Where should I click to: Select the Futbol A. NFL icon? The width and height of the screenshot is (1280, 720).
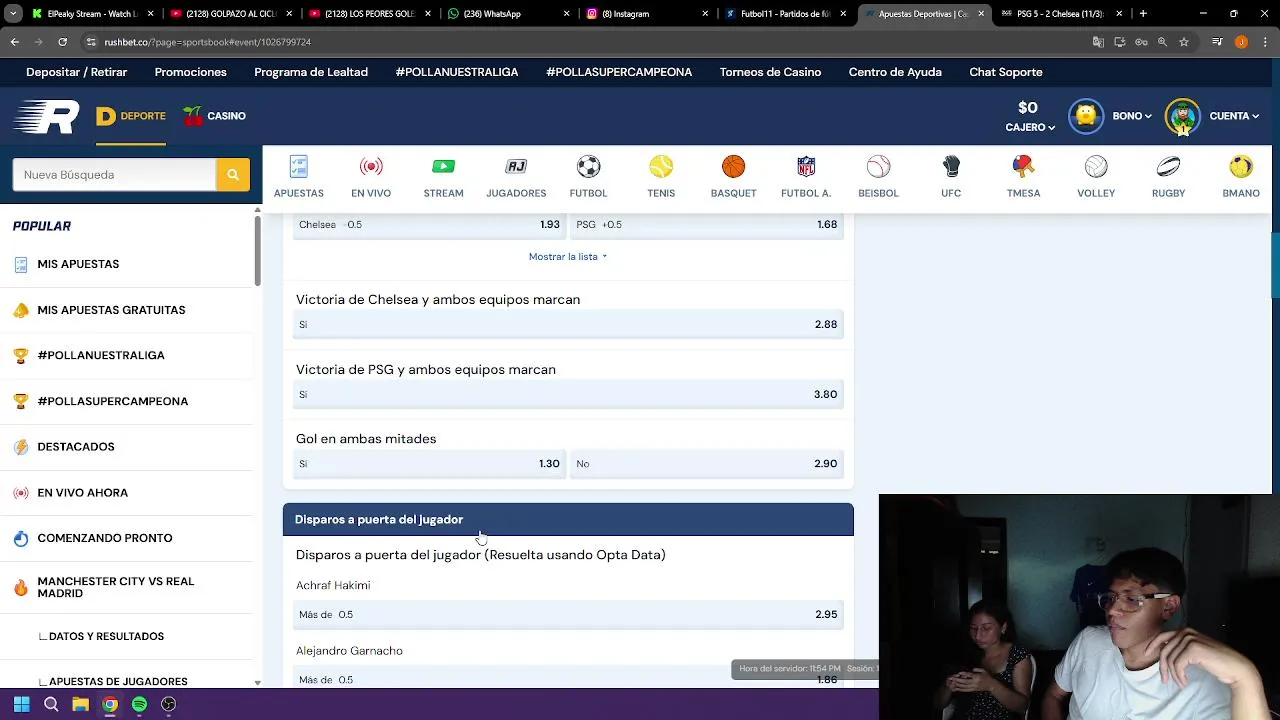(806, 166)
